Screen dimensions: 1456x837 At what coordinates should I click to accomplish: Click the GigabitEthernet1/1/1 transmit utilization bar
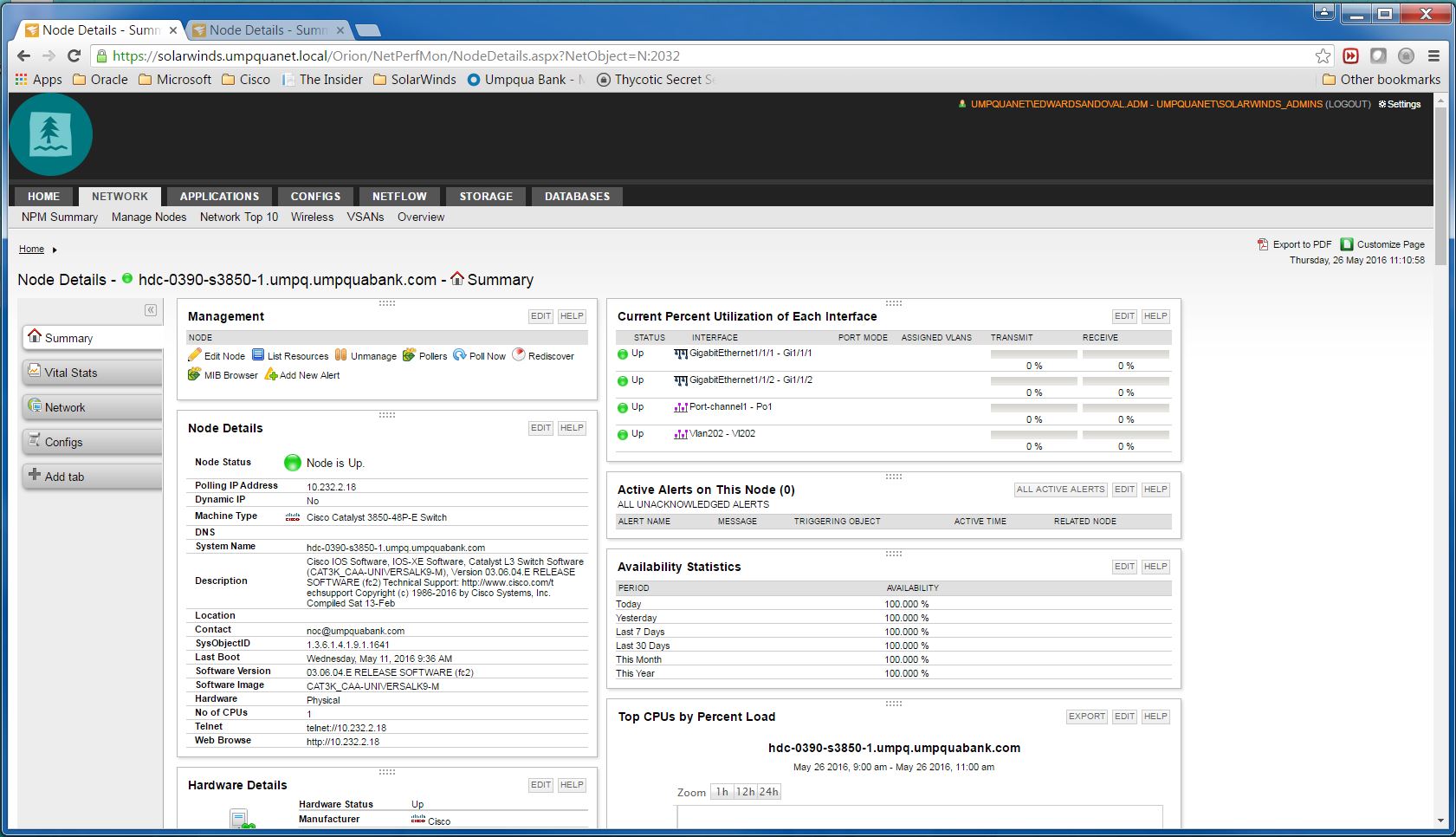pyautogui.click(x=1034, y=354)
